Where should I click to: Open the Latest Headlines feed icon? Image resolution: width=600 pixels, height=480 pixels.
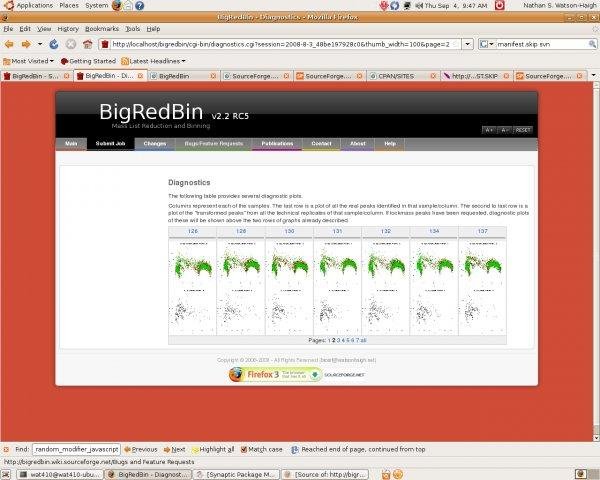pyautogui.click(x=125, y=61)
